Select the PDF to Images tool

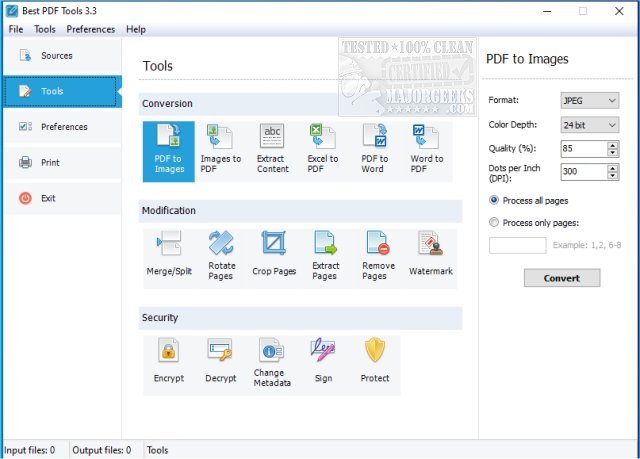[169, 151]
